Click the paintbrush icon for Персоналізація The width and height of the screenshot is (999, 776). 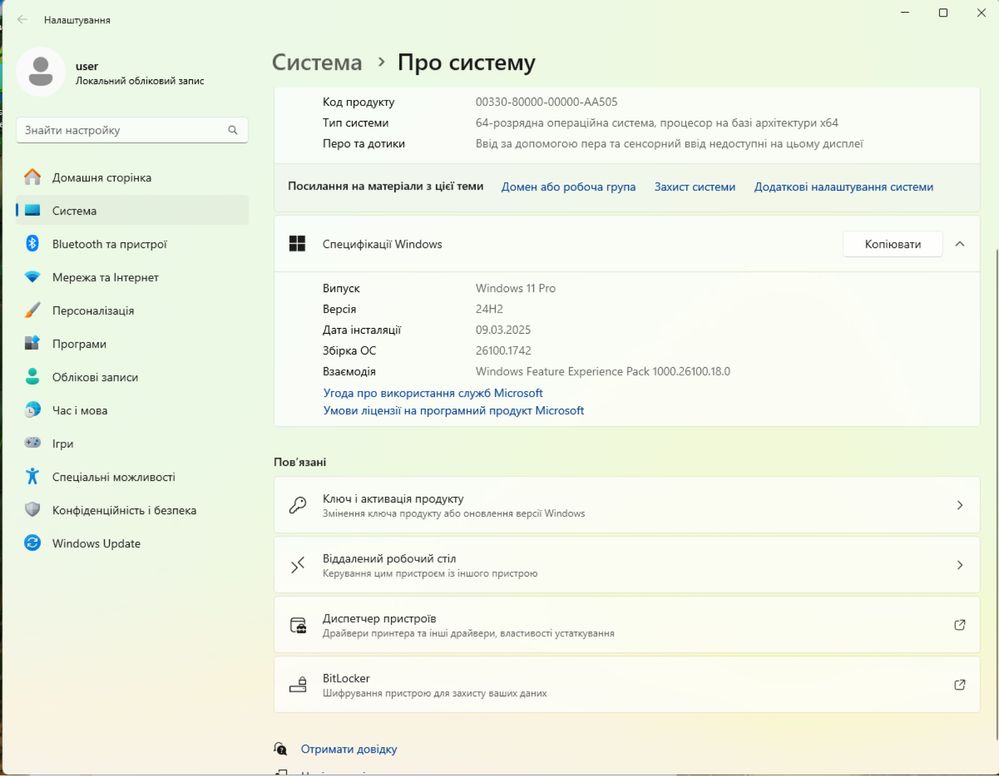[x=32, y=310]
